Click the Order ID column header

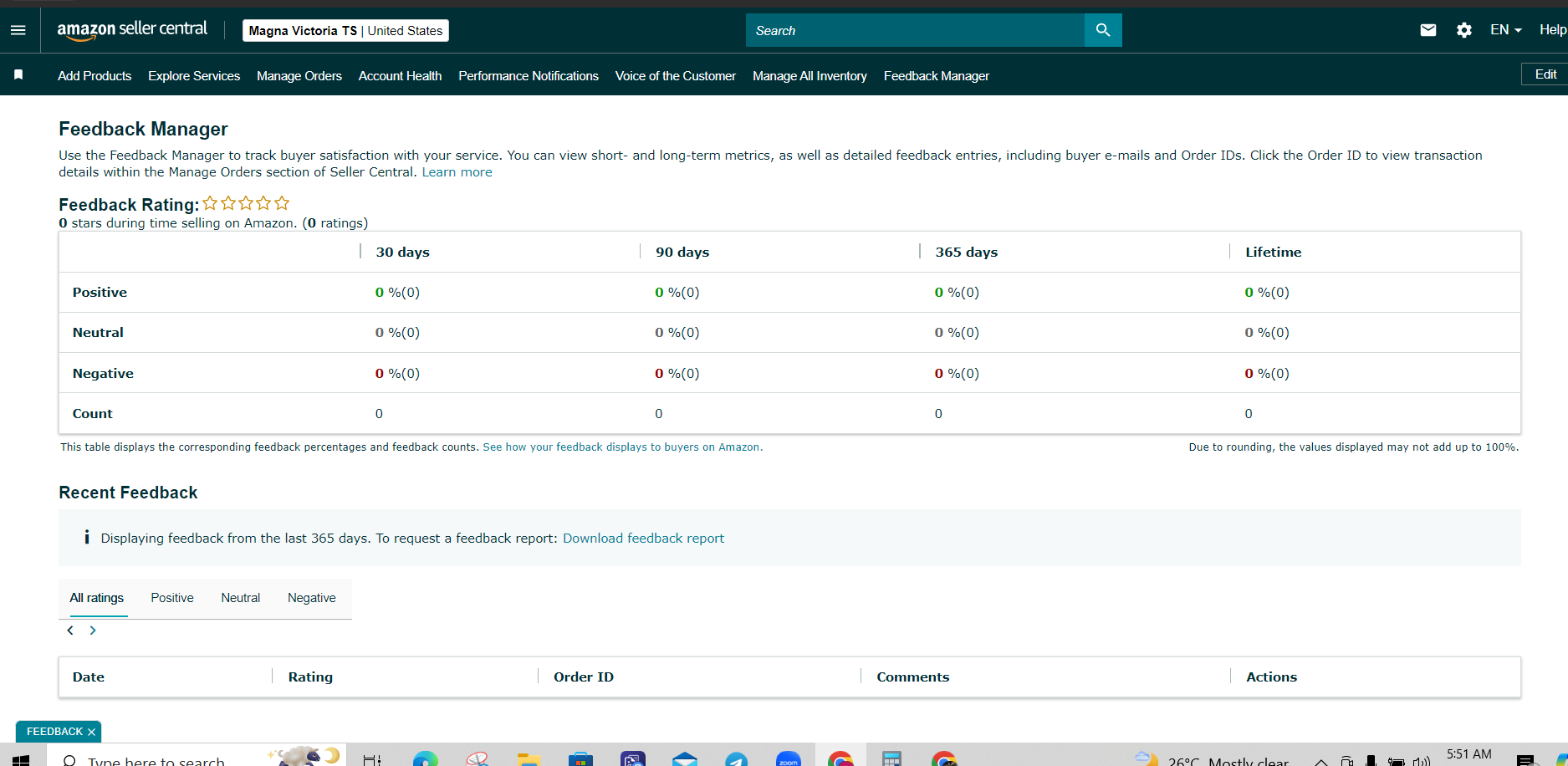pyautogui.click(x=584, y=677)
